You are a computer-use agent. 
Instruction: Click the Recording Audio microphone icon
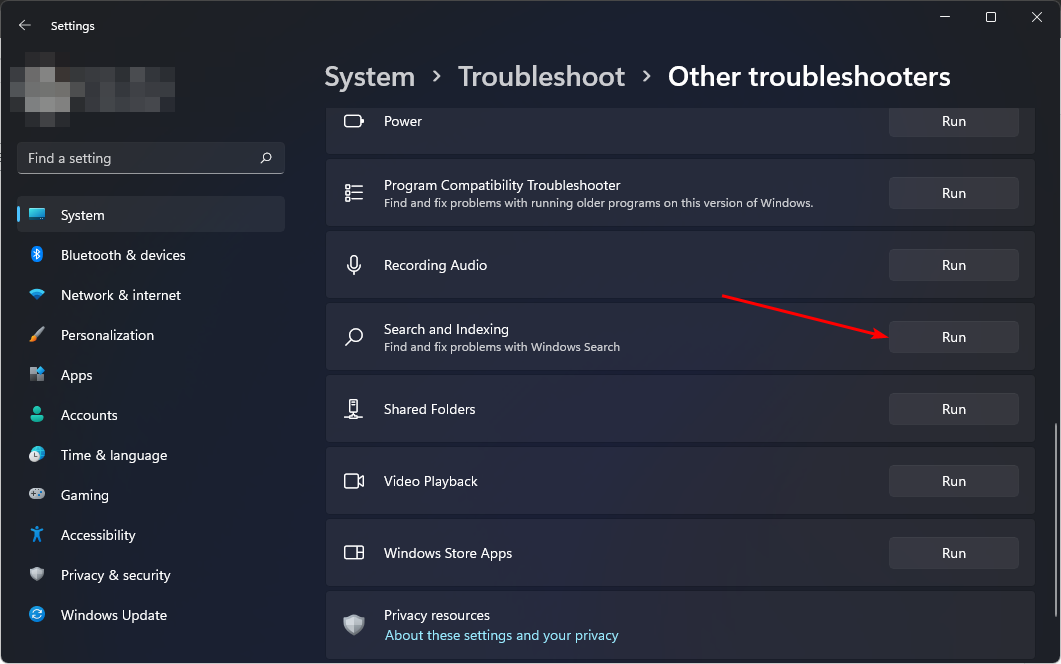(x=354, y=265)
